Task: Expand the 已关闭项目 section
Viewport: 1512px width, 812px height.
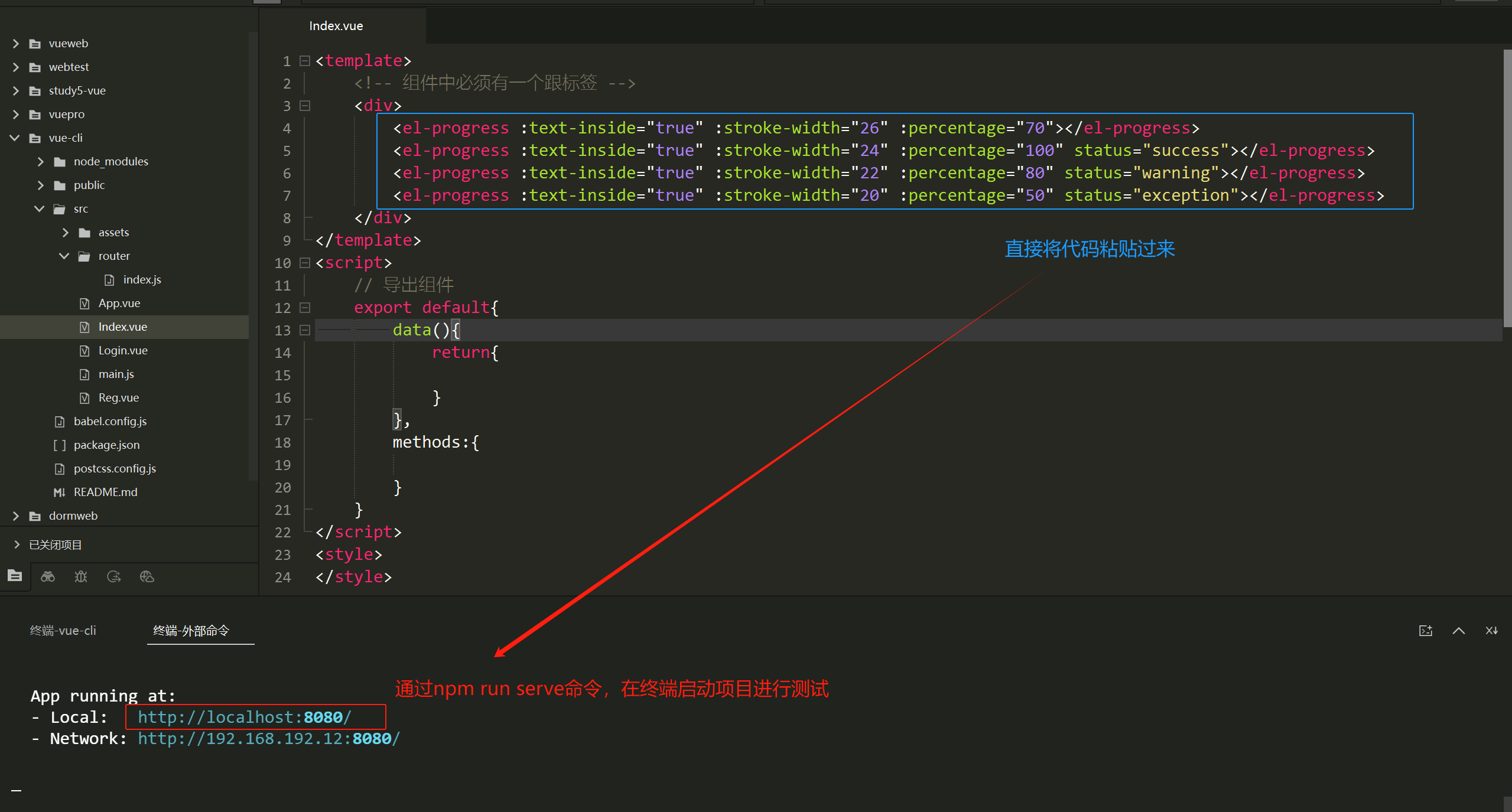Action: (17, 544)
